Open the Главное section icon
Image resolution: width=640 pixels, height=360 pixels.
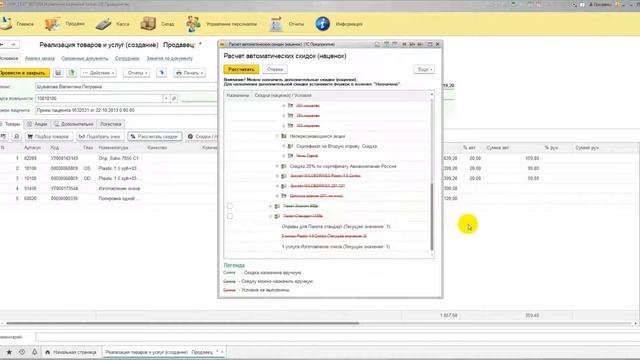[6, 24]
